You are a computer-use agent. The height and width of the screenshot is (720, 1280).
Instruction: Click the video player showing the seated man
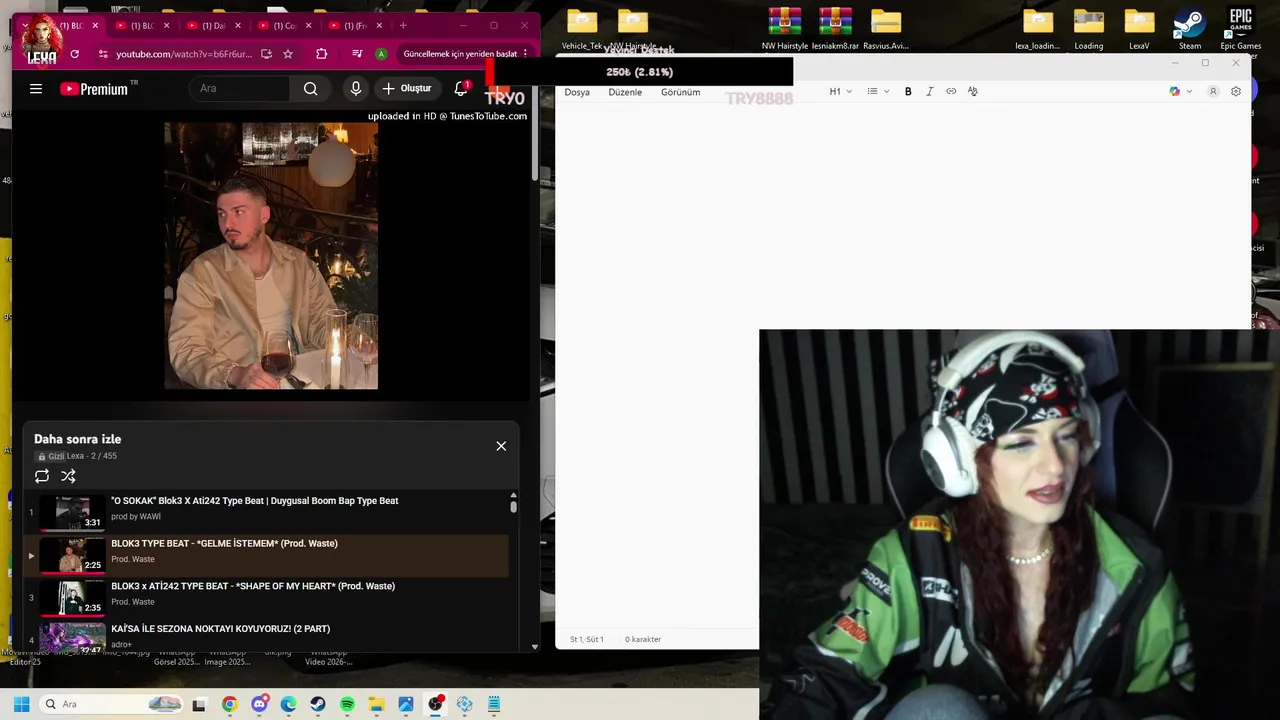(271, 256)
